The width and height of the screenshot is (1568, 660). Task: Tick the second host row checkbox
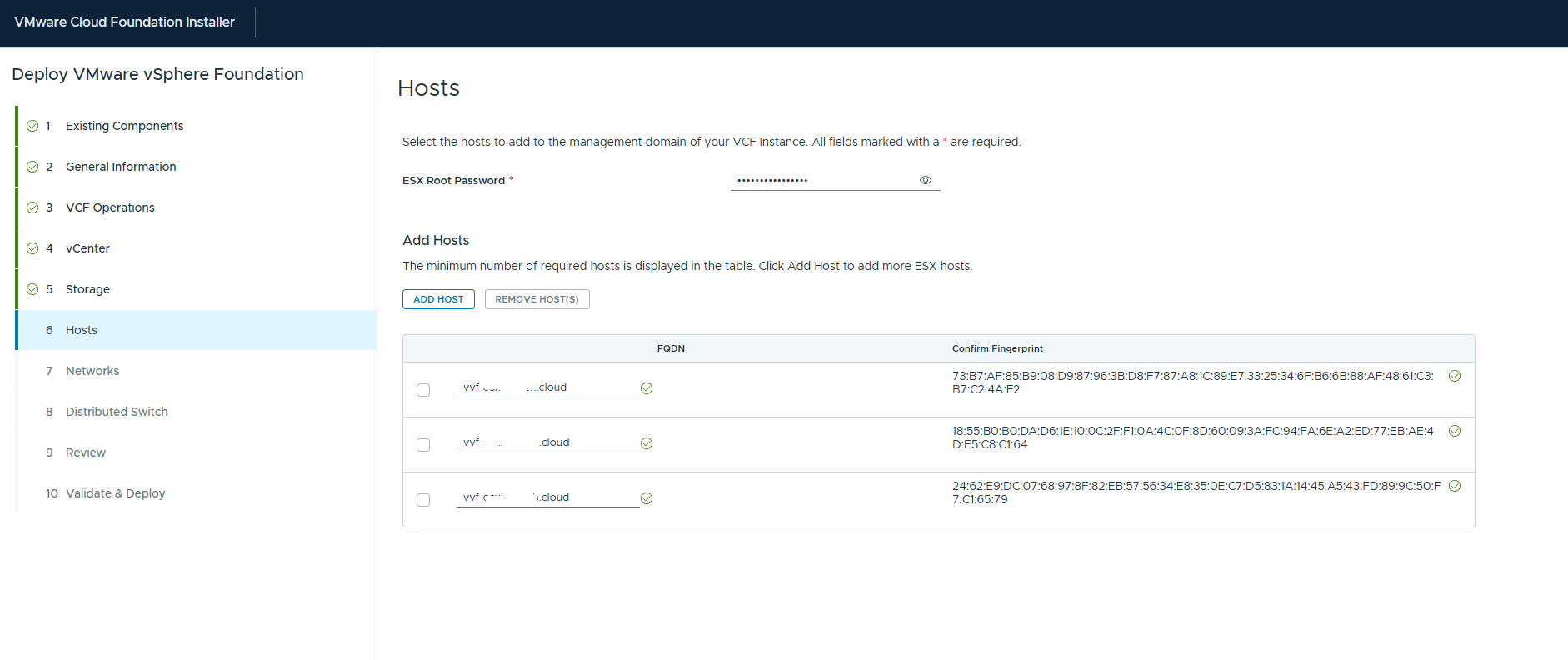[423, 445]
